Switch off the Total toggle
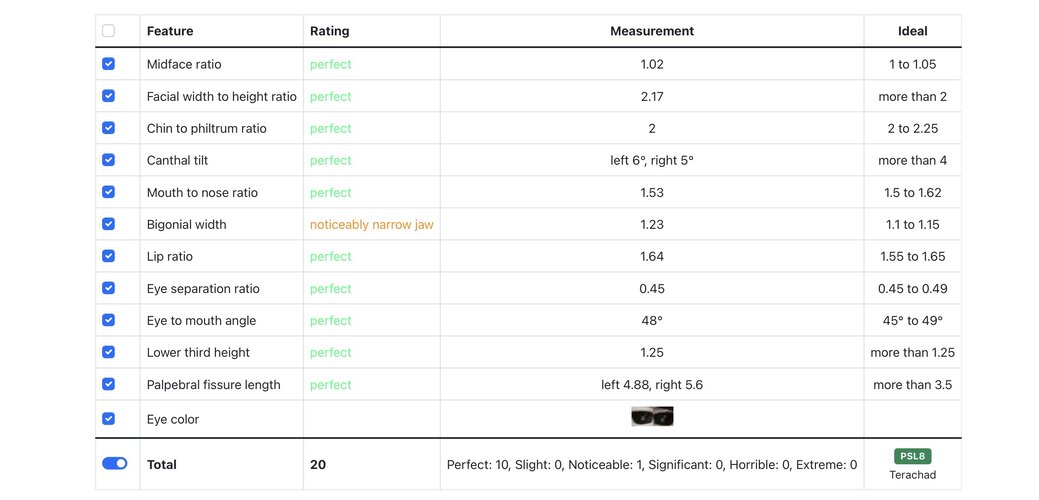The image size is (1039, 500). click(115, 464)
